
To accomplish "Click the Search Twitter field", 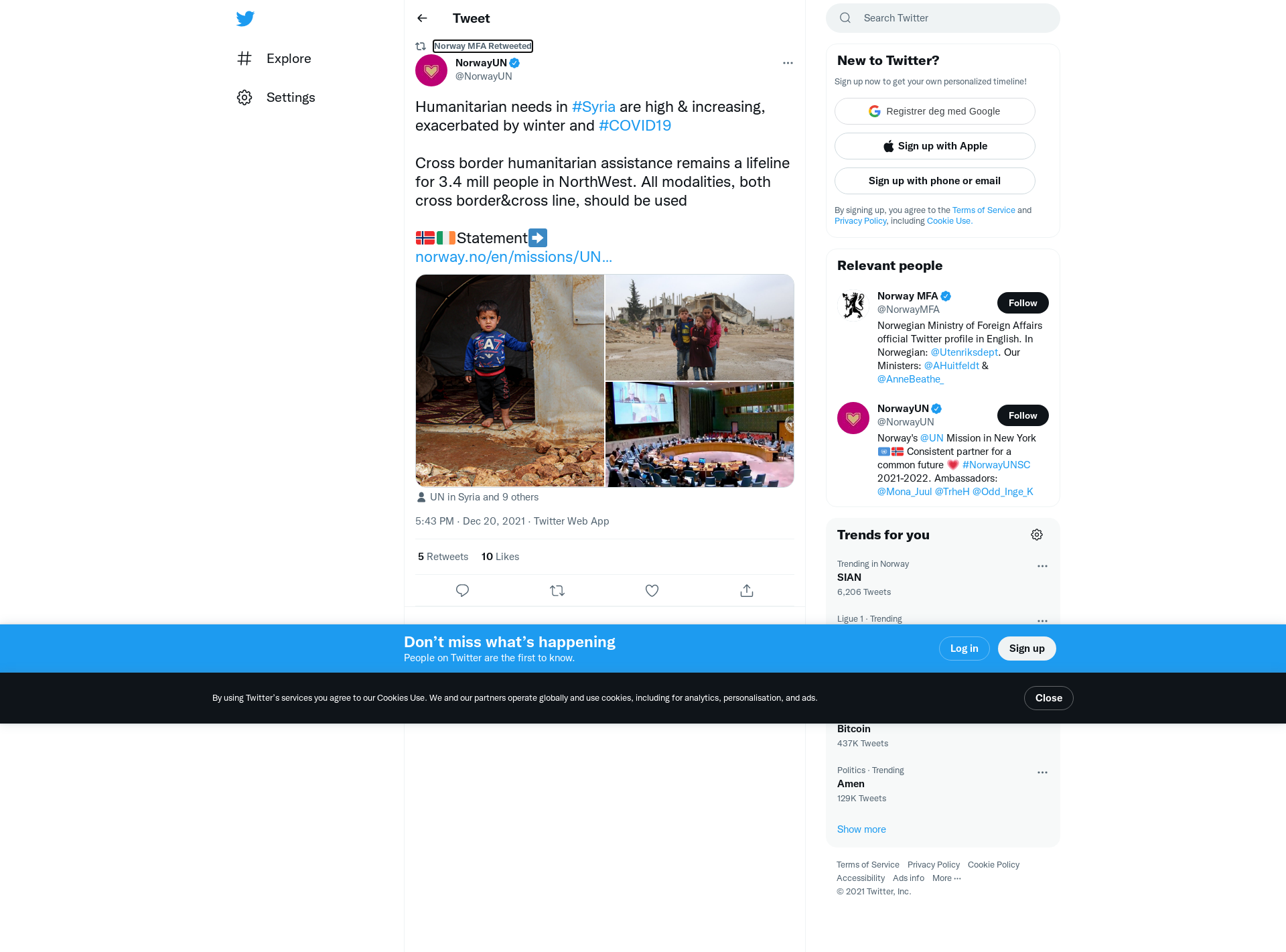I will pyautogui.click(x=943, y=18).
